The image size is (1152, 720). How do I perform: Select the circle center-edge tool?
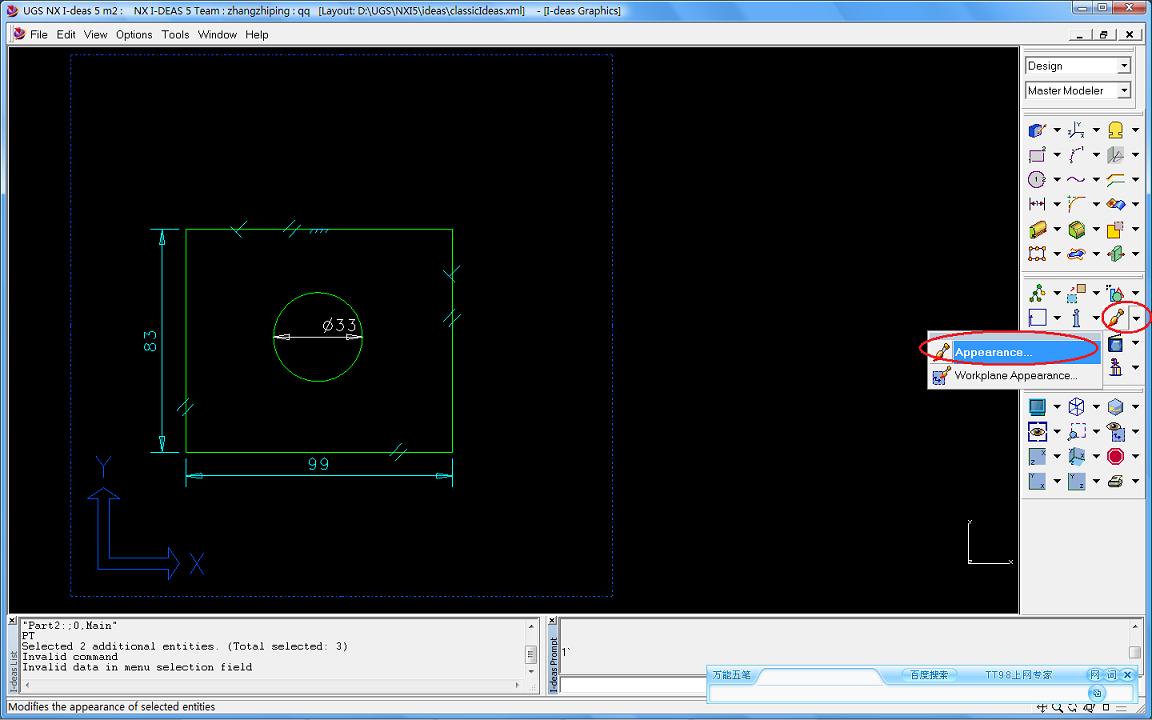[1037, 179]
